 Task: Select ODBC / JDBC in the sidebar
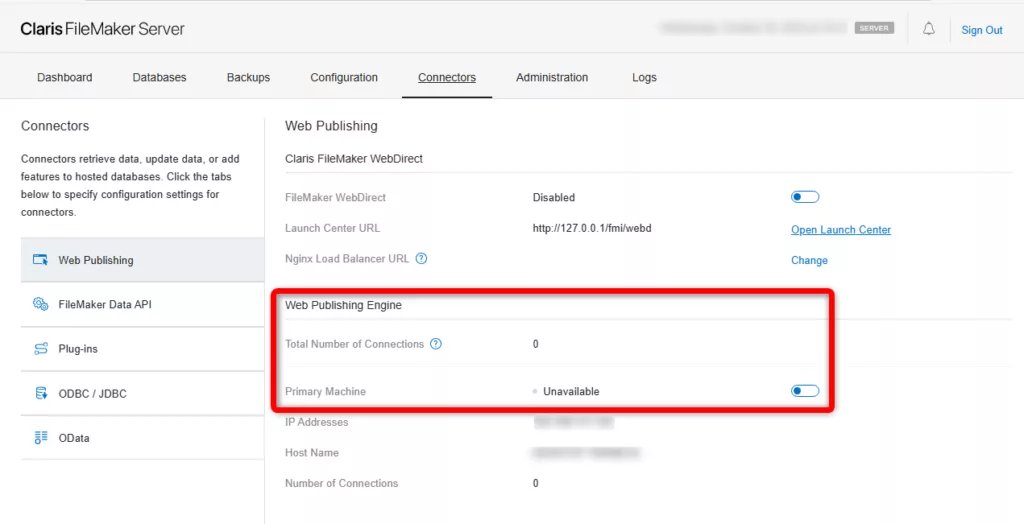click(142, 393)
